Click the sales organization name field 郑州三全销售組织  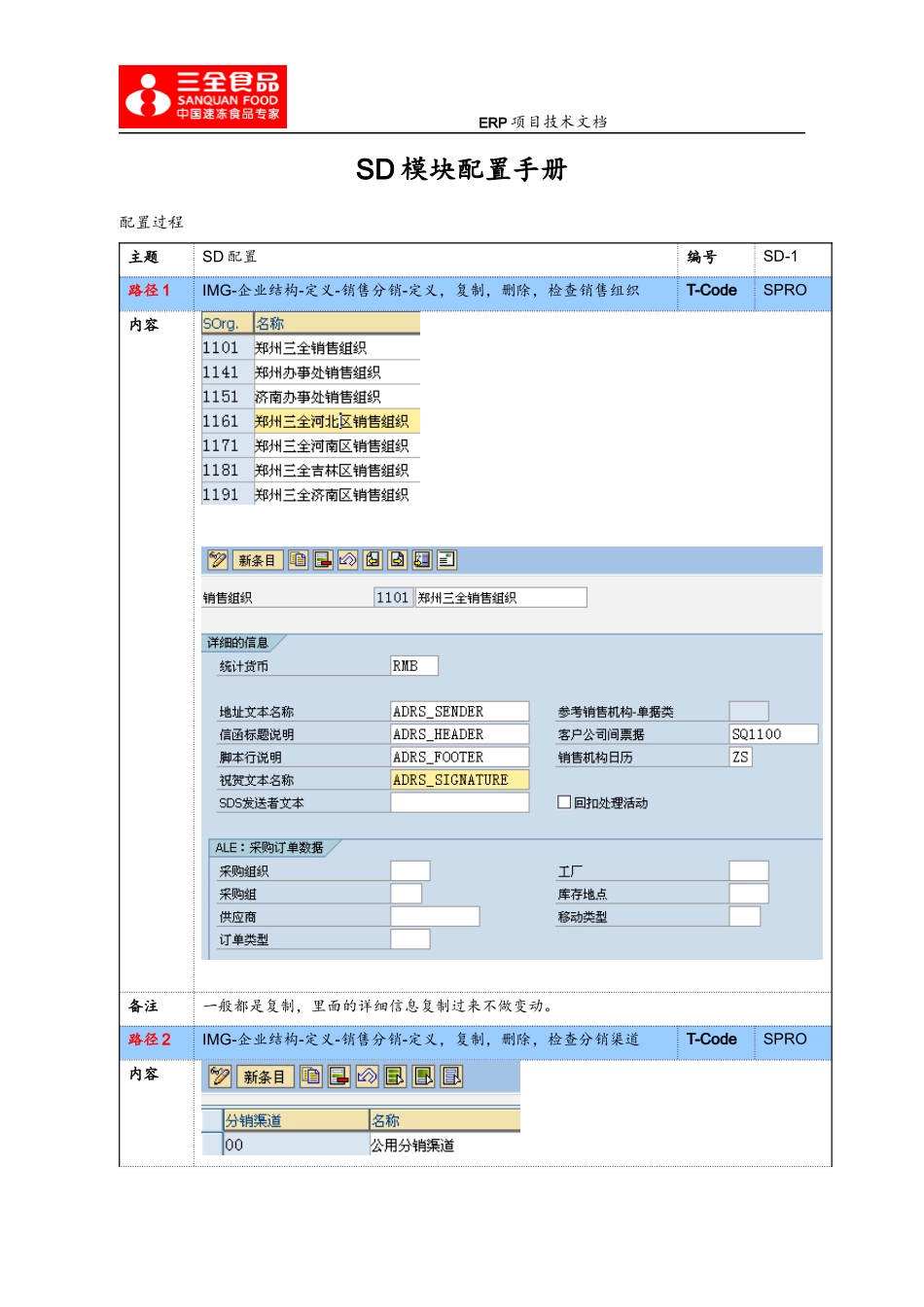pyautogui.click(x=501, y=597)
